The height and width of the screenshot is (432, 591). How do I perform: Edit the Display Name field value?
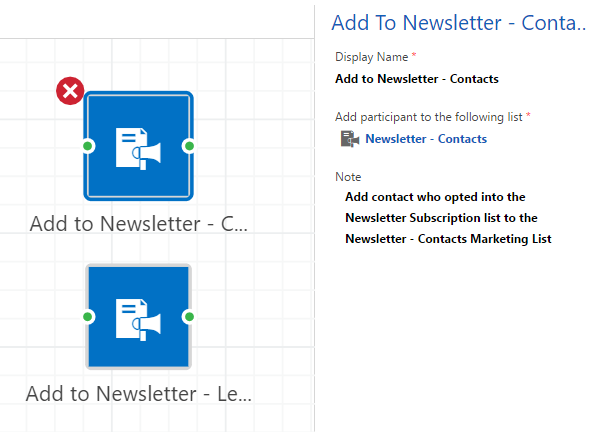point(417,79)
